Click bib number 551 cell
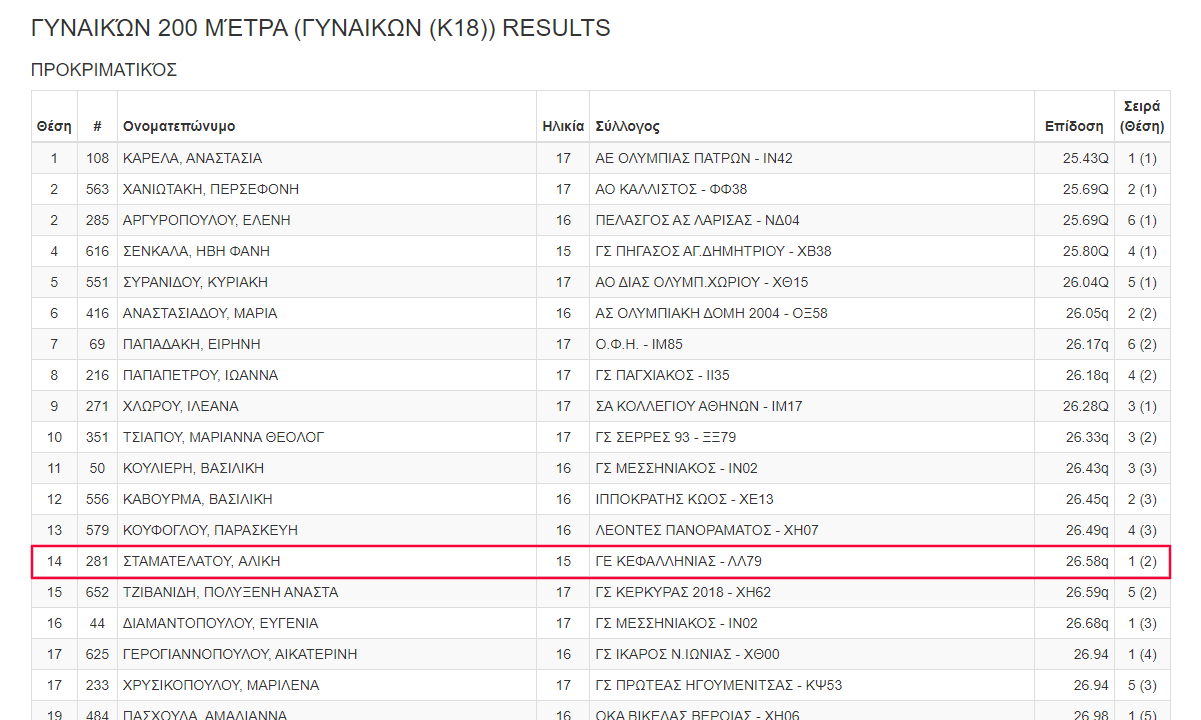Image resolution: width=1201 pixels, height=720 pixels. pyautogui.click(x=97, y=282)
